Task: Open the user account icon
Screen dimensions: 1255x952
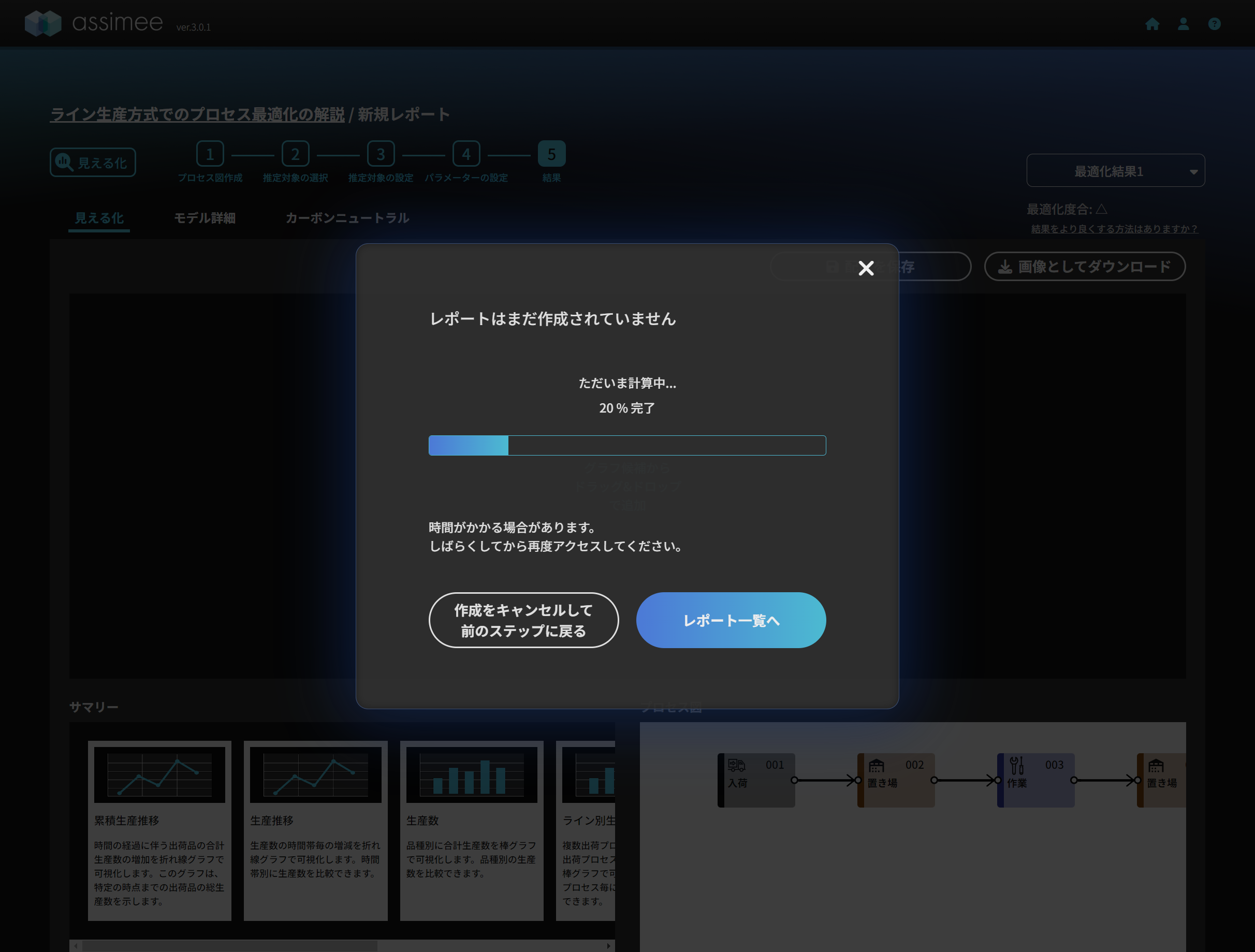Action: [x=1183, y=24]
